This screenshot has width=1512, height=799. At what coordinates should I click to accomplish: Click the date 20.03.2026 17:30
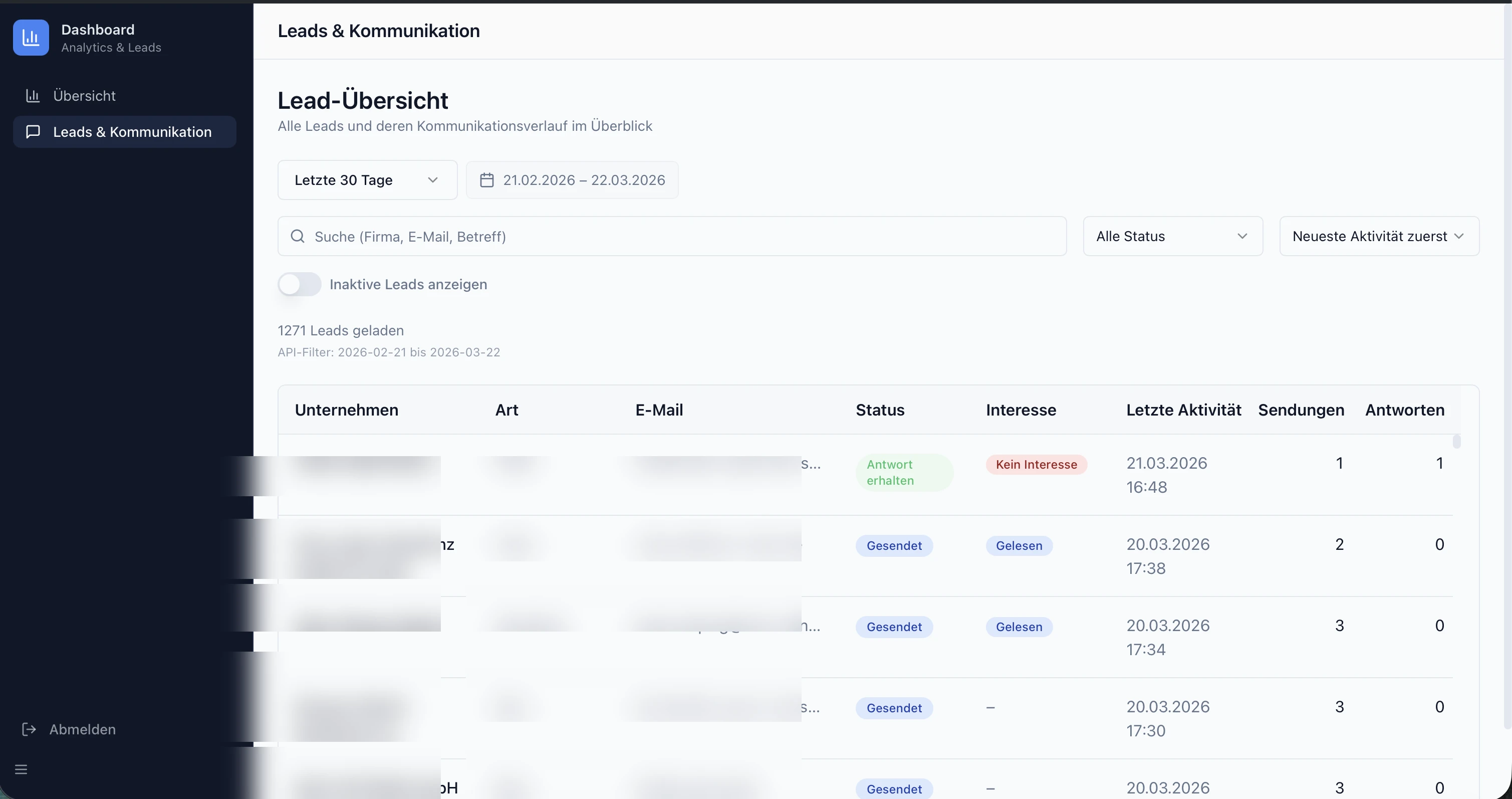coord(1167,718)
